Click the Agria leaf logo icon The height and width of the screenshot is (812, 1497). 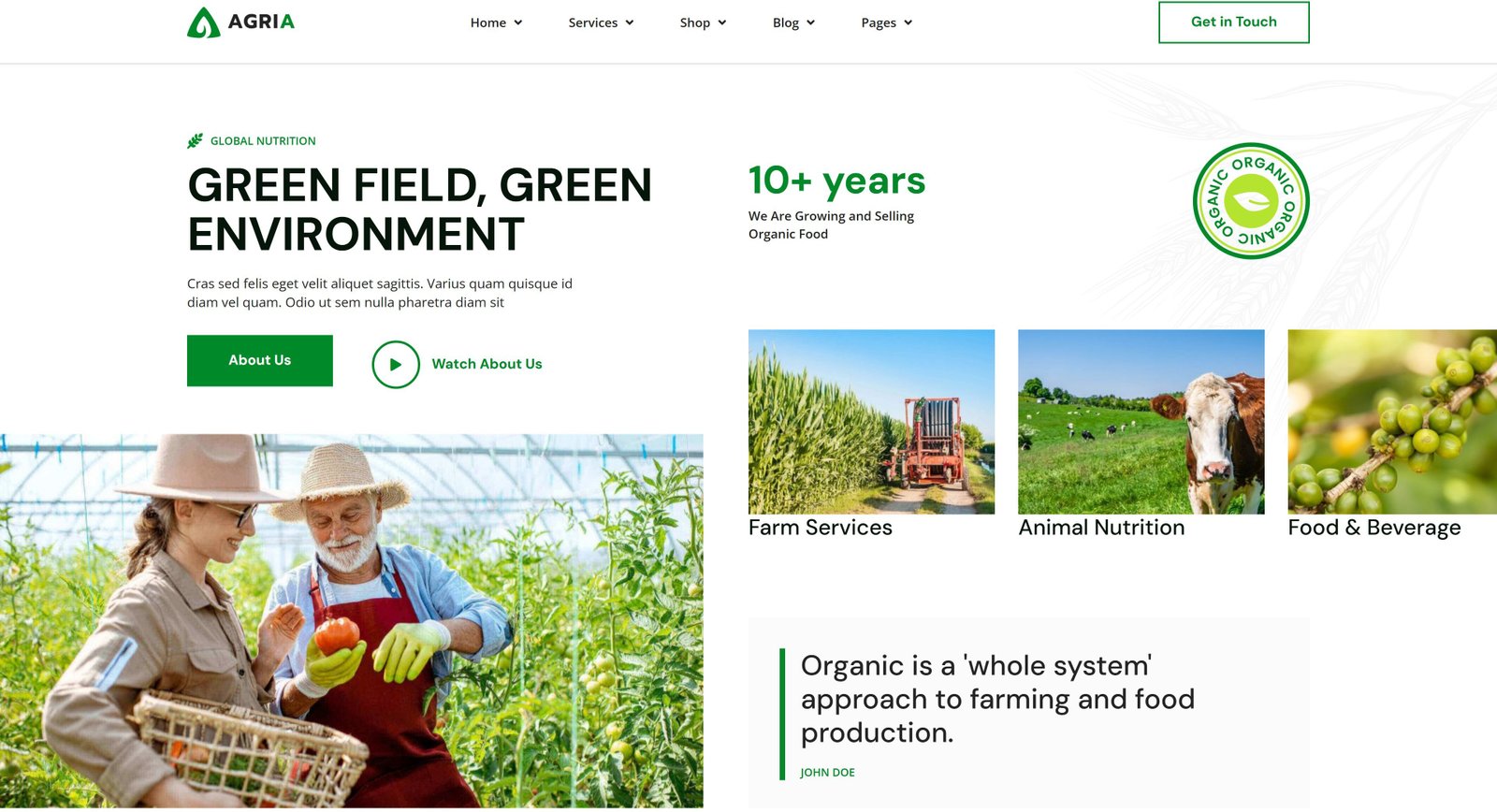pos(203,22)
